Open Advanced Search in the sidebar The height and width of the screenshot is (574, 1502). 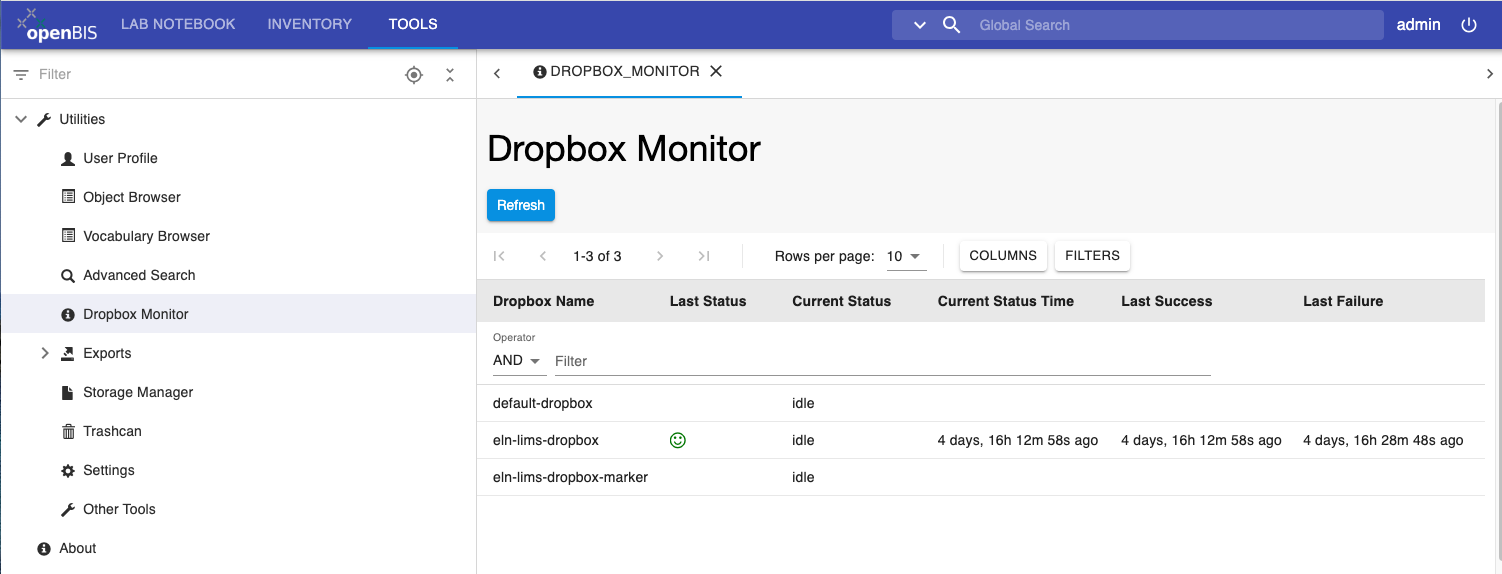[x=139, y=275]
